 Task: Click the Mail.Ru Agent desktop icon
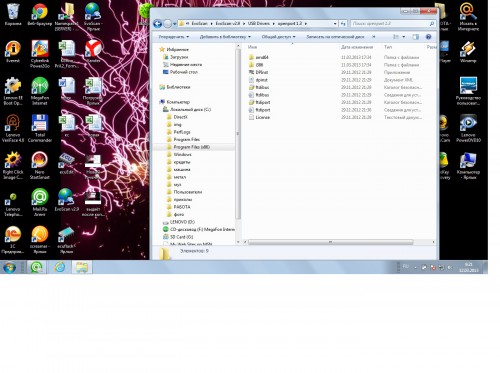39,202
